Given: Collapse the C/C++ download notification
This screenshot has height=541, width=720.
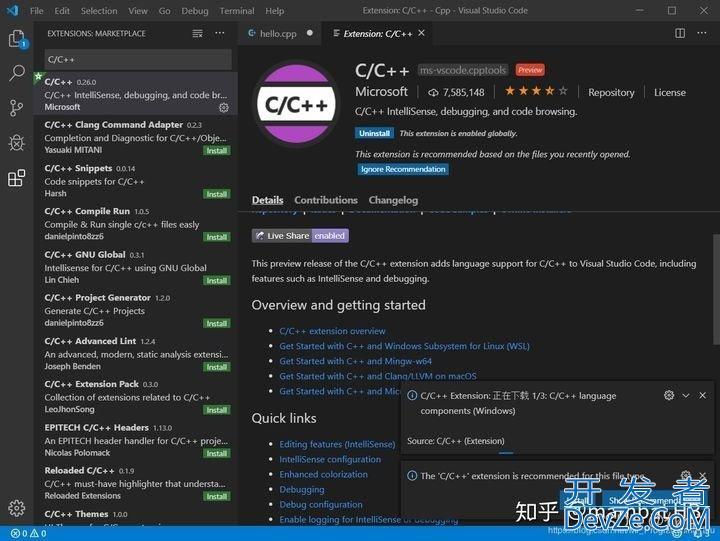Looking at the screenshot, I should (686, 395).
